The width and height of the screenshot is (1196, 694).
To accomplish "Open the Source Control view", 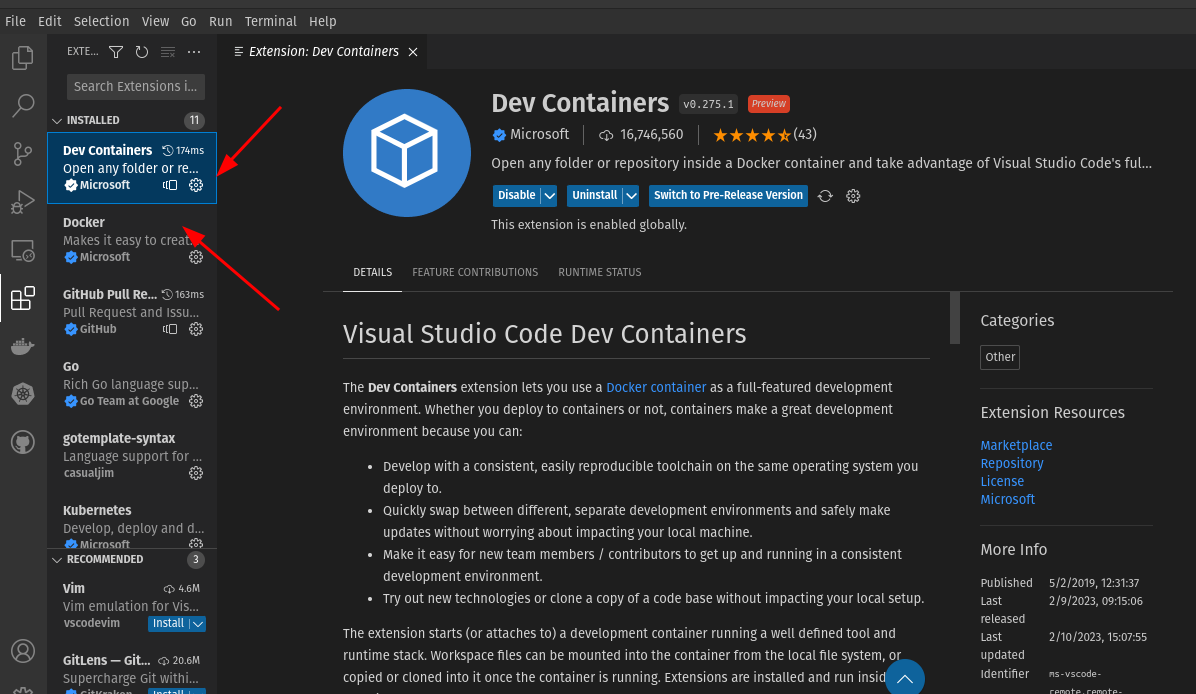I will 23,153.
